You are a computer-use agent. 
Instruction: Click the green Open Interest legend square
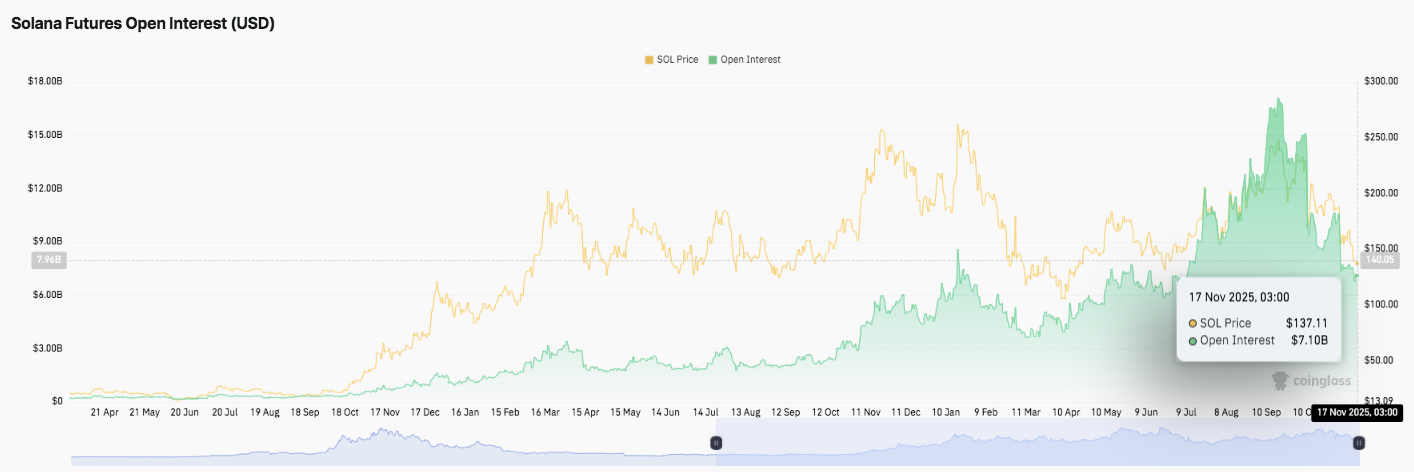(713, 60)
